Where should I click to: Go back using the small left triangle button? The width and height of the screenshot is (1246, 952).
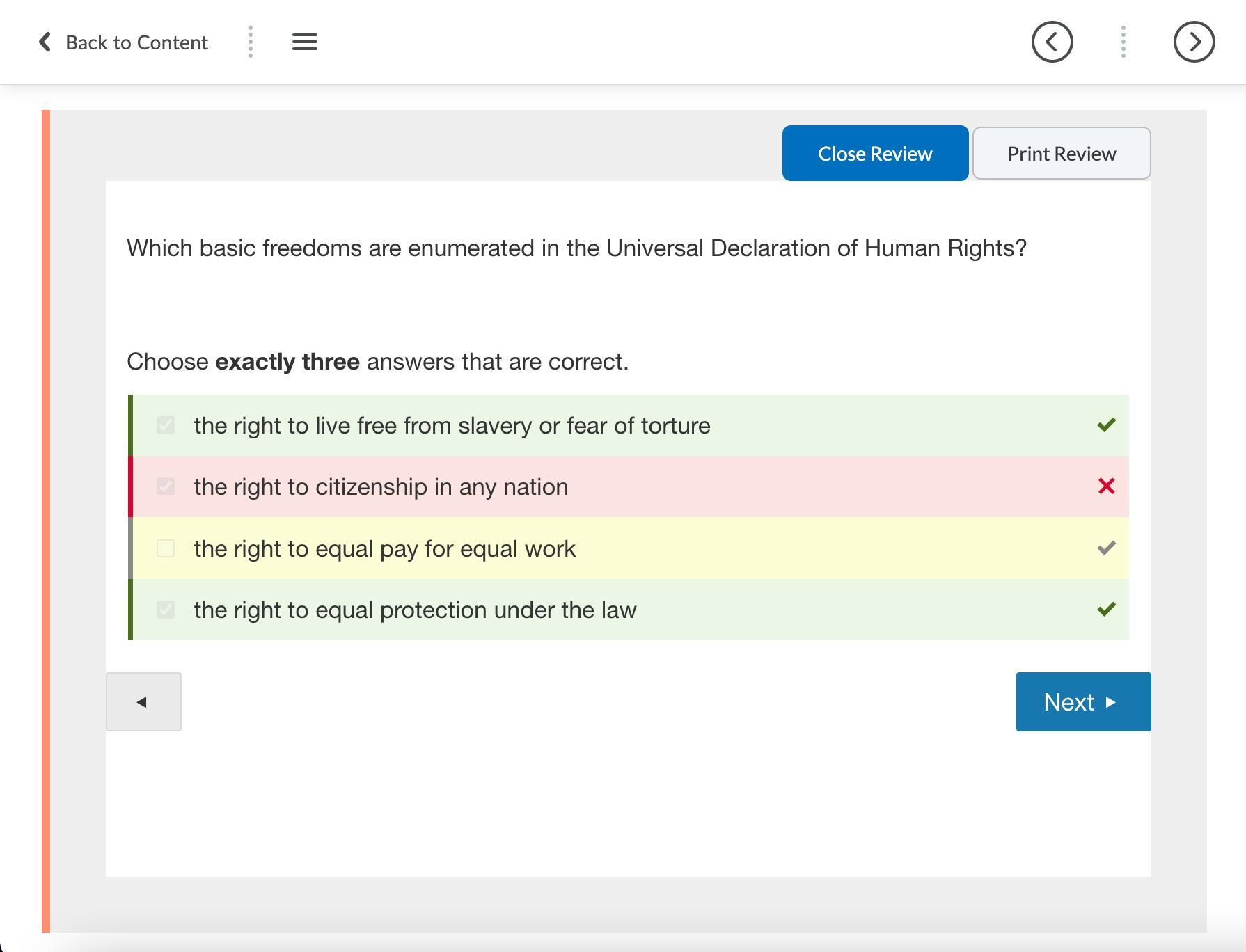point(143,701)
